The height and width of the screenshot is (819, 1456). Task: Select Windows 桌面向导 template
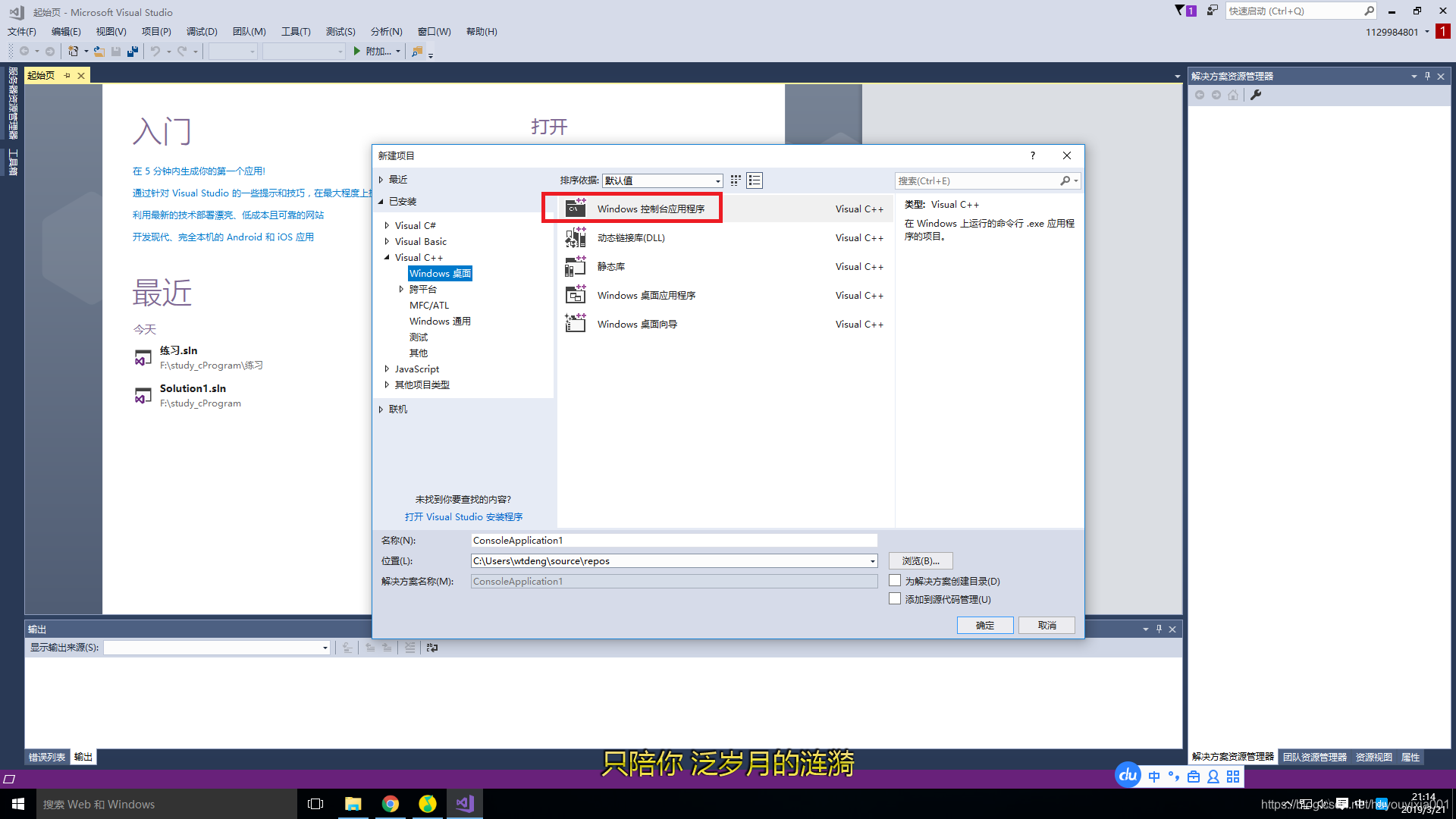coord(724,325)
